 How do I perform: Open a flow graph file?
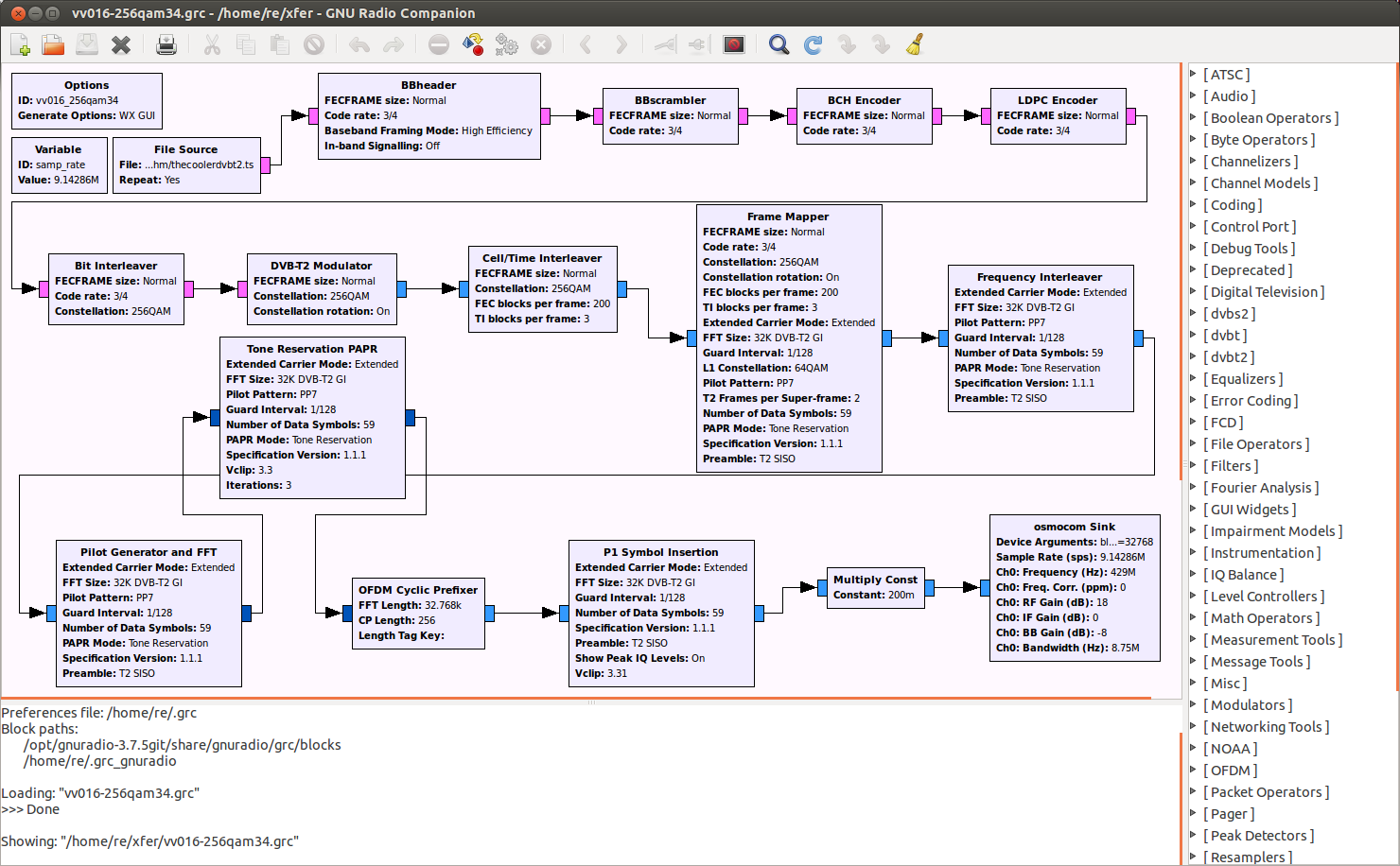click(x=53, y=44)
